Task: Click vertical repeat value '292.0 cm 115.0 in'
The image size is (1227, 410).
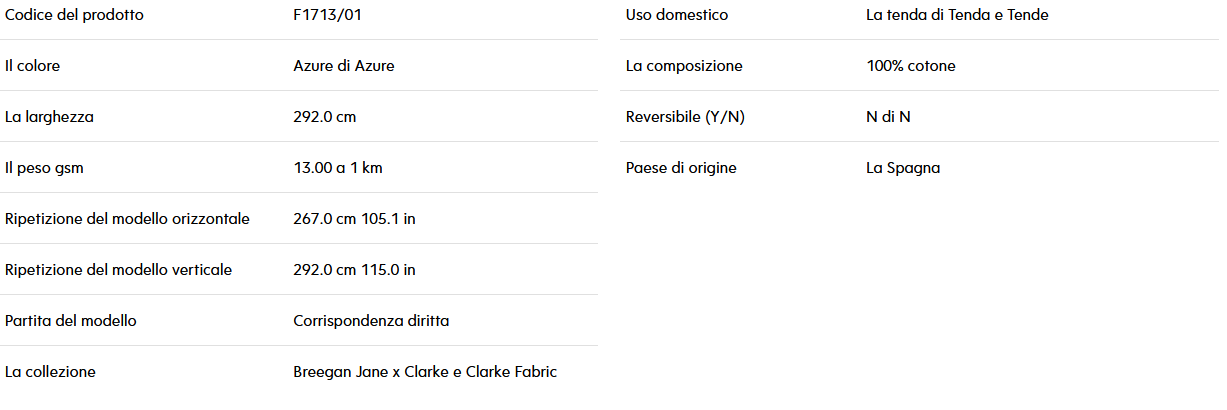Action: pos(354,270)
